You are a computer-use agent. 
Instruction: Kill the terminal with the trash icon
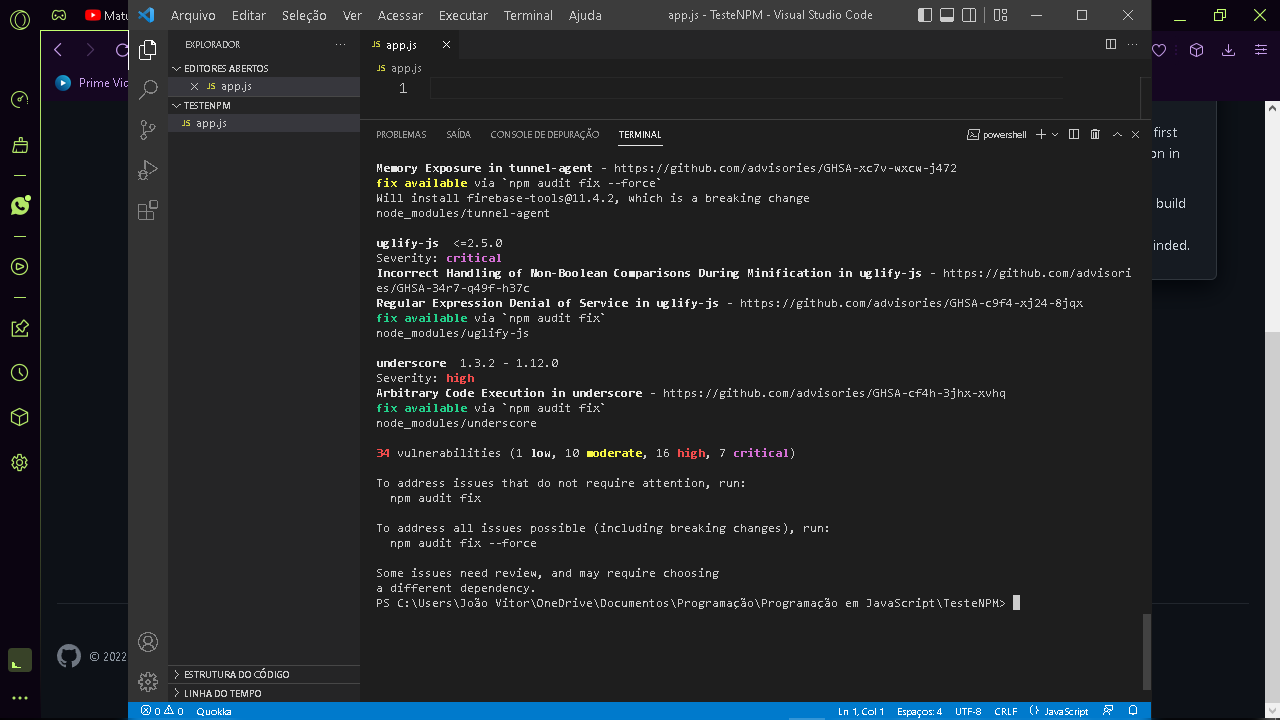click(1095, 134)
